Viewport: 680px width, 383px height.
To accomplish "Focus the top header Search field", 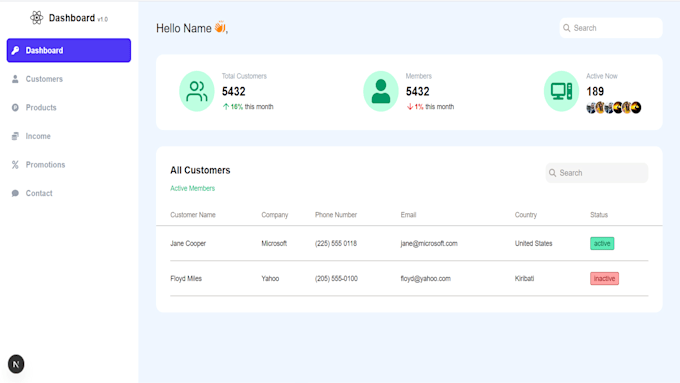I will click(x=611, y=28).
